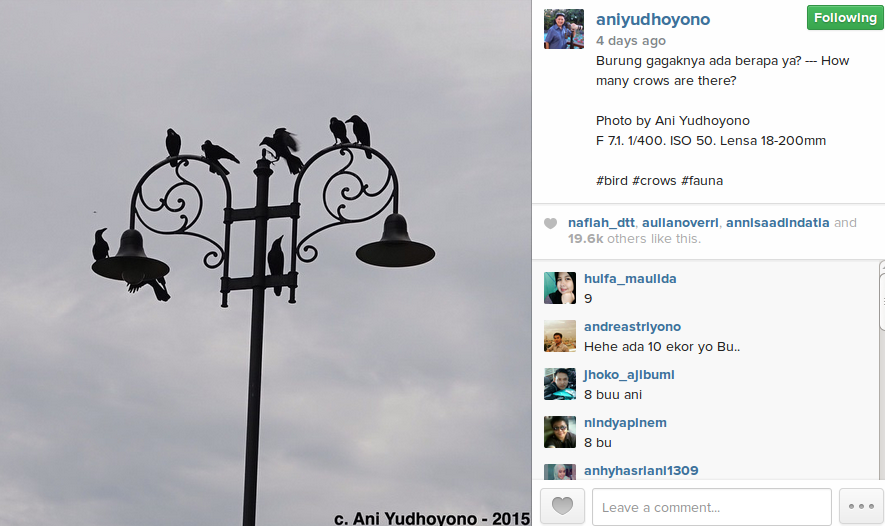Visit annisaadindatia's profile from likes
The image size is (885, 526).
[778, 223]
